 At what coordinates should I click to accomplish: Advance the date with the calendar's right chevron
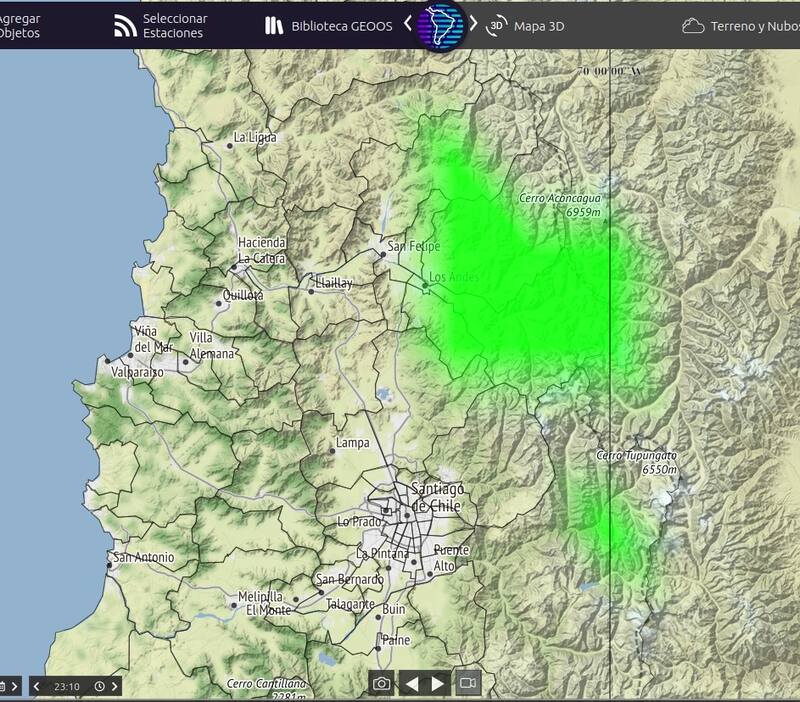pyautogui.click(x=15, y=687)
